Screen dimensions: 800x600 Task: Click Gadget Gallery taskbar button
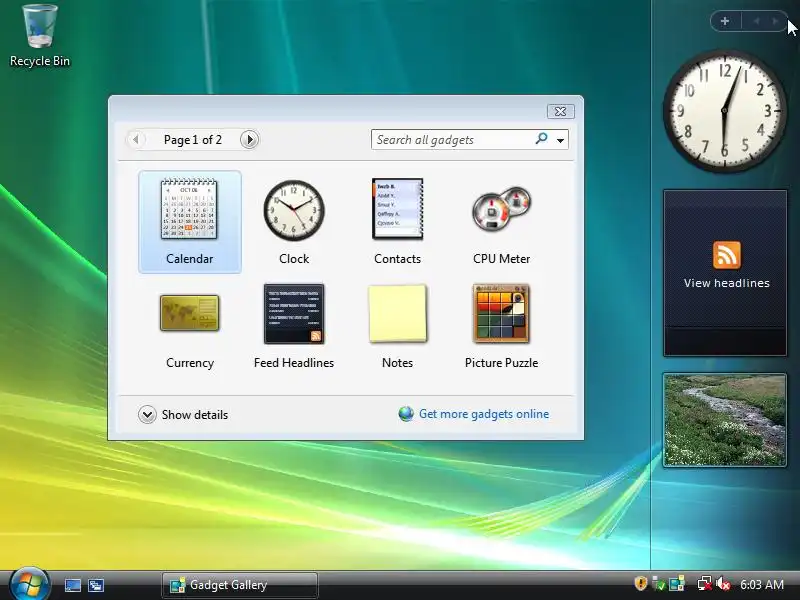click(x=240, y=585)
